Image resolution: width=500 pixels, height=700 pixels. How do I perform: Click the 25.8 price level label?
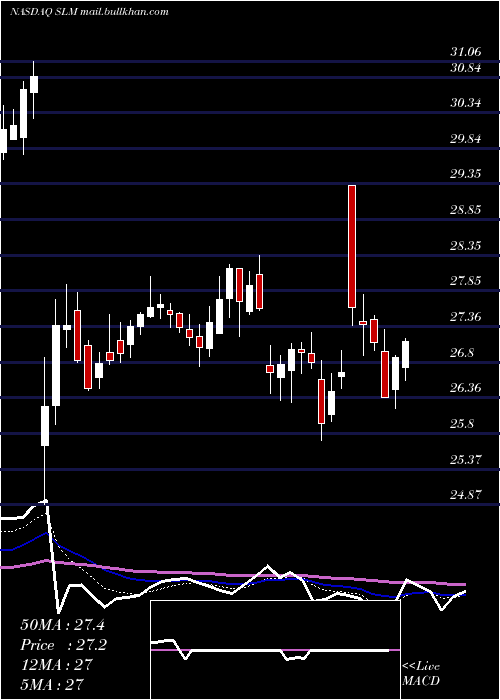pyautogui.click(x=462, y=424)
